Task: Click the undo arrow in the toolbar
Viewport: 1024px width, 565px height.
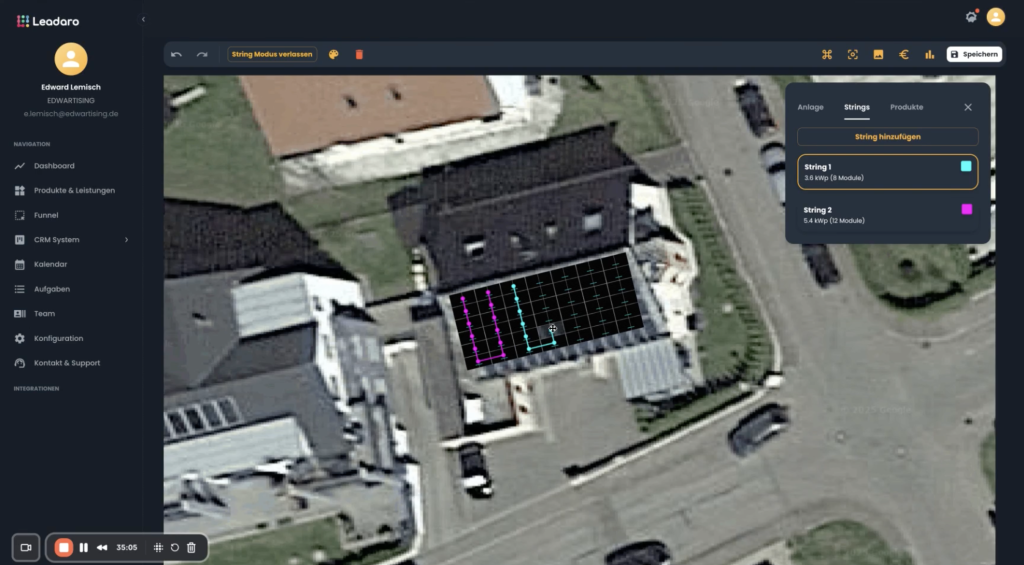Action: point(176,54)
